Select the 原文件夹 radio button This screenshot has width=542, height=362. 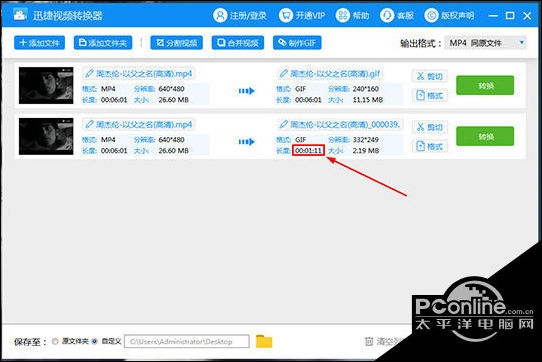pyautogui.click(x=55, y=341)
